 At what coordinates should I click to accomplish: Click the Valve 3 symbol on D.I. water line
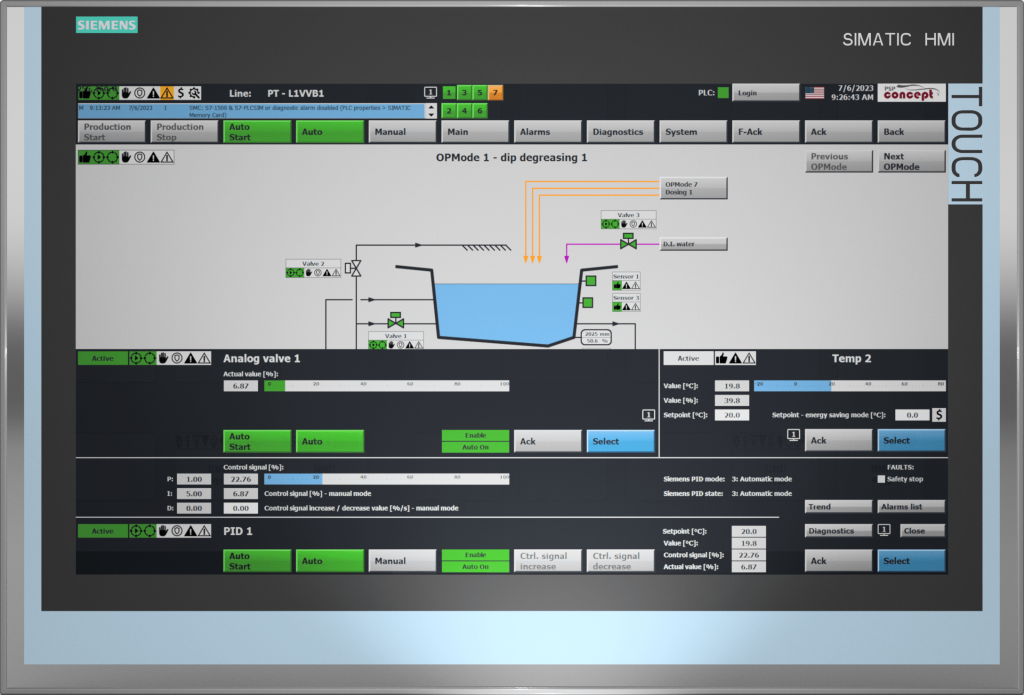coord(628,241)
